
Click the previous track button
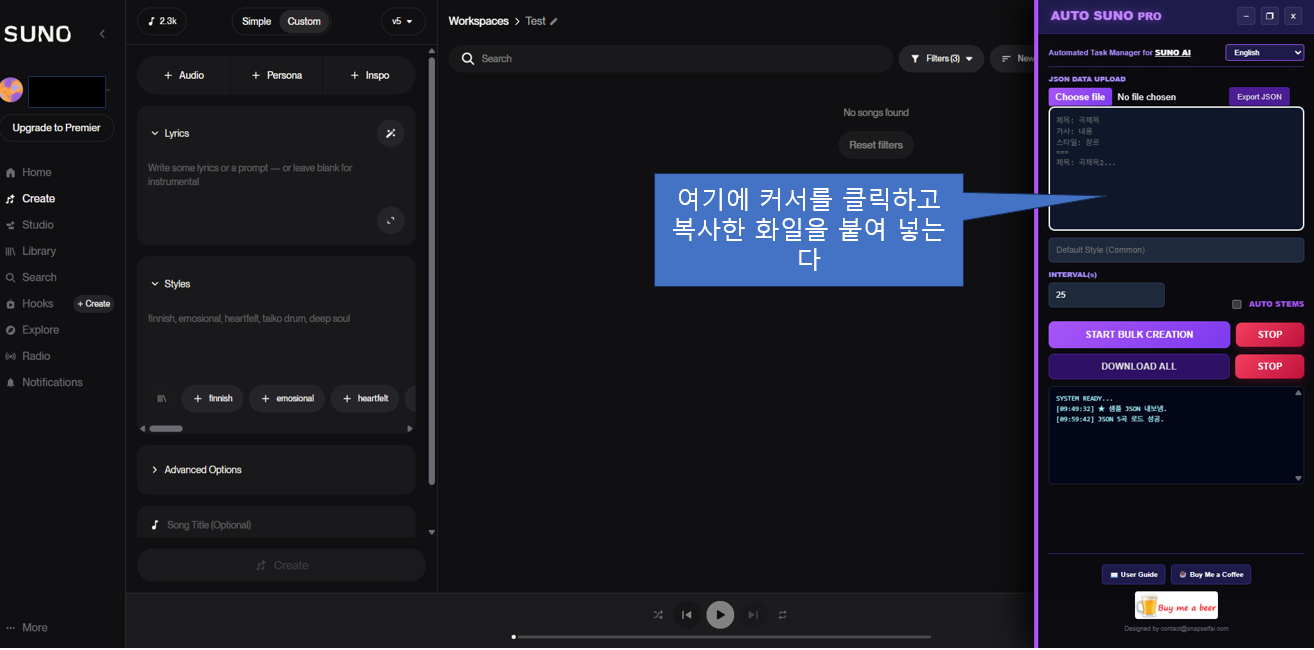pyautogui.click(x=687, y=615)
